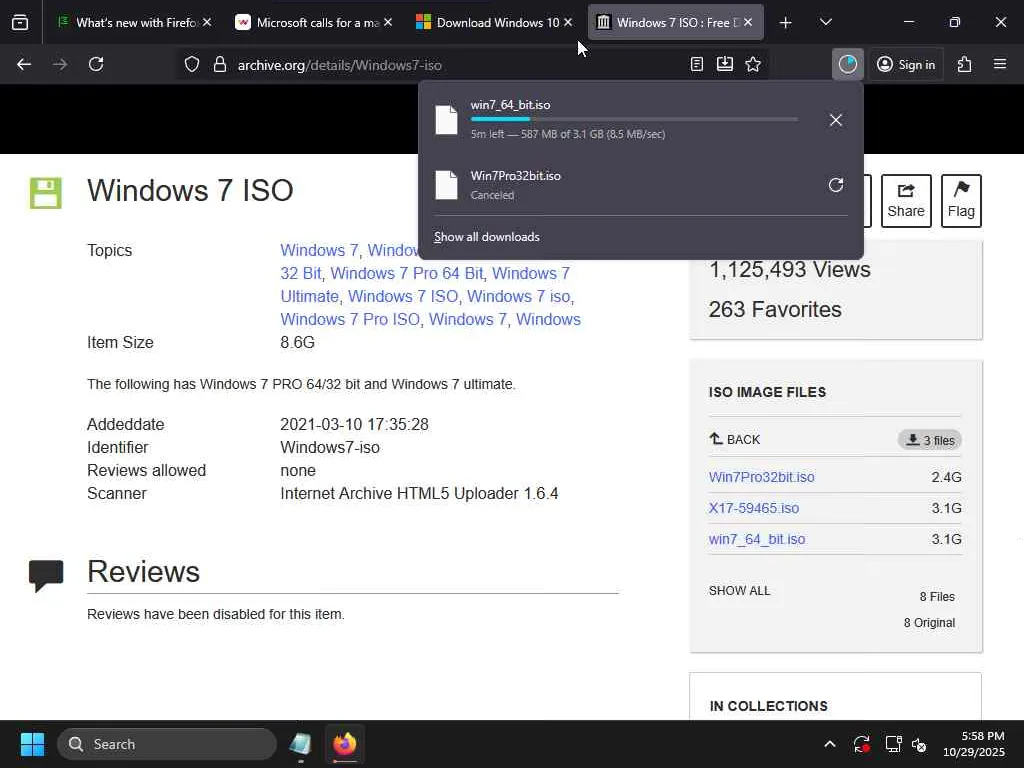The height and width of the screenshot is (768, 1024).
Task: Open the clock showing 5:58 PM
Action: pyautogui.click(x=974, y=744)
